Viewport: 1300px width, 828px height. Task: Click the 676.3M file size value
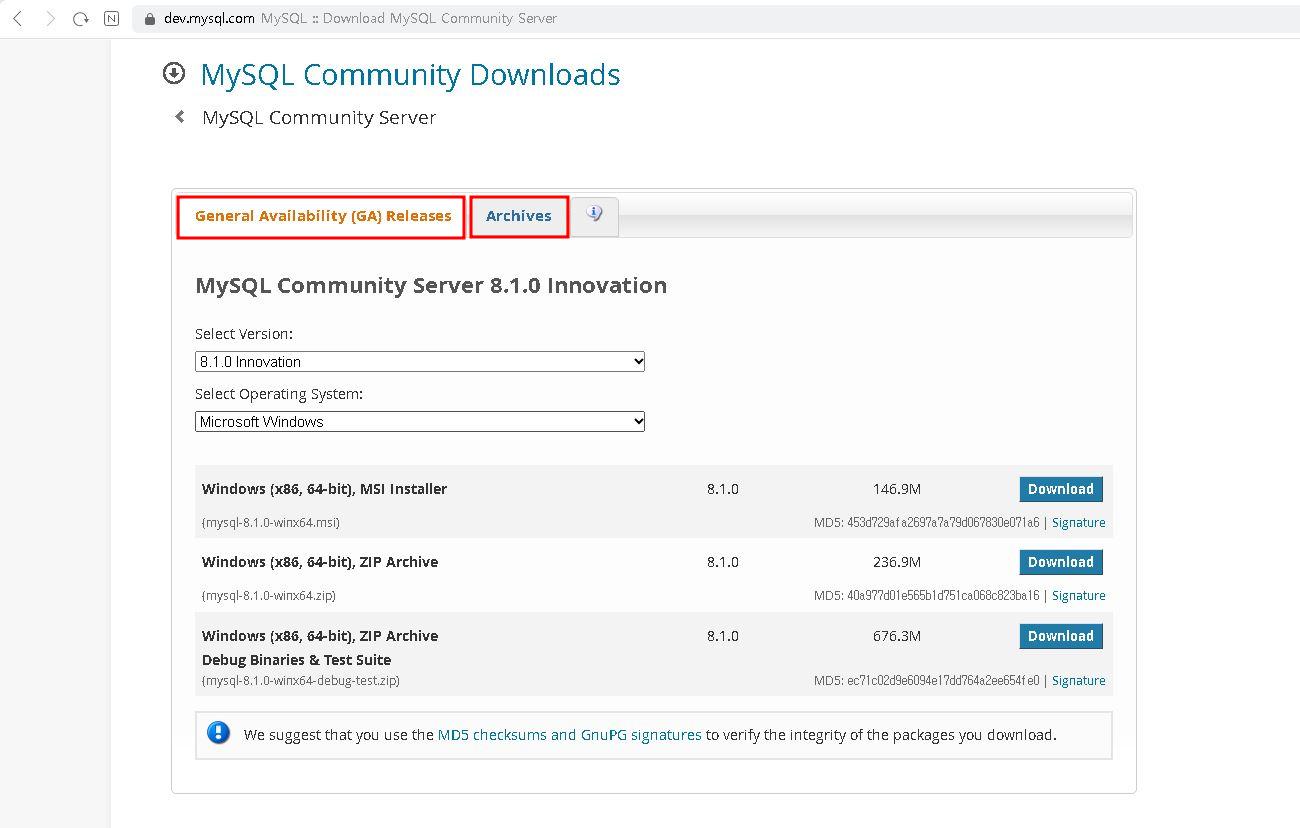pos(897,636)
